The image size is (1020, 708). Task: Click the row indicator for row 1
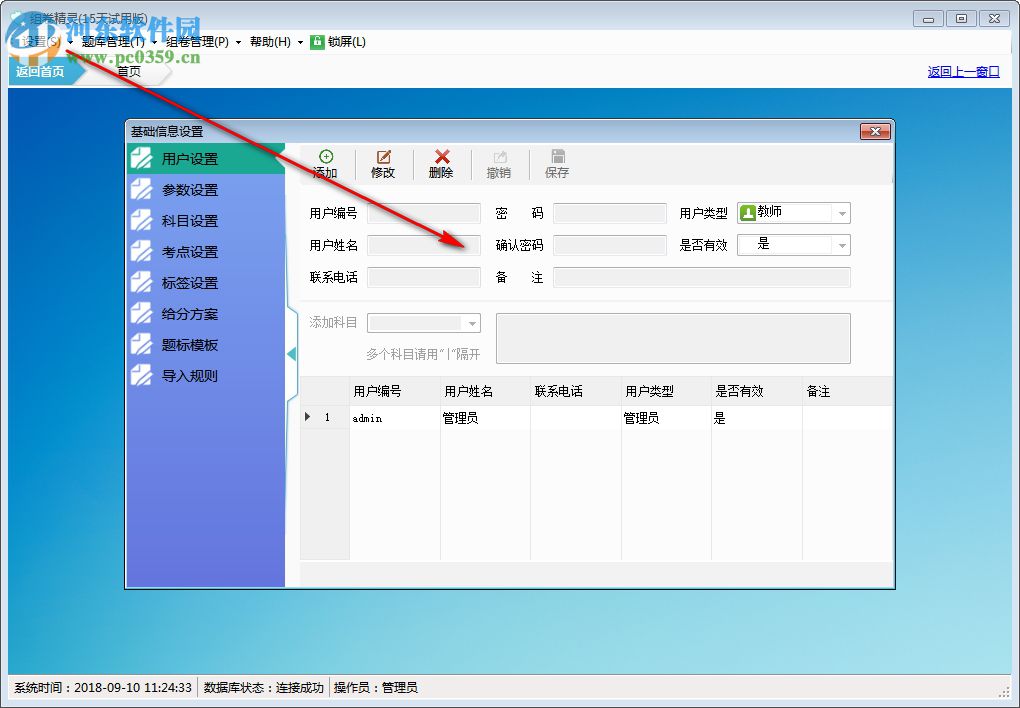(x=325, y=418)
